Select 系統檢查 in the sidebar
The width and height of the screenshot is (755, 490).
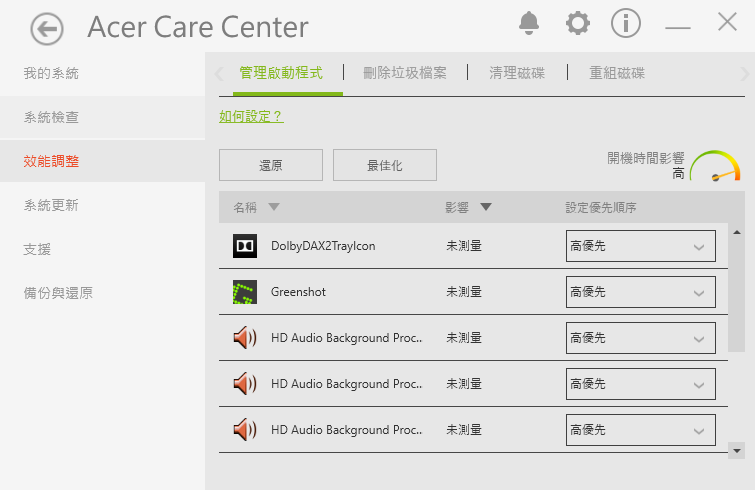click(x=52, y=117)
